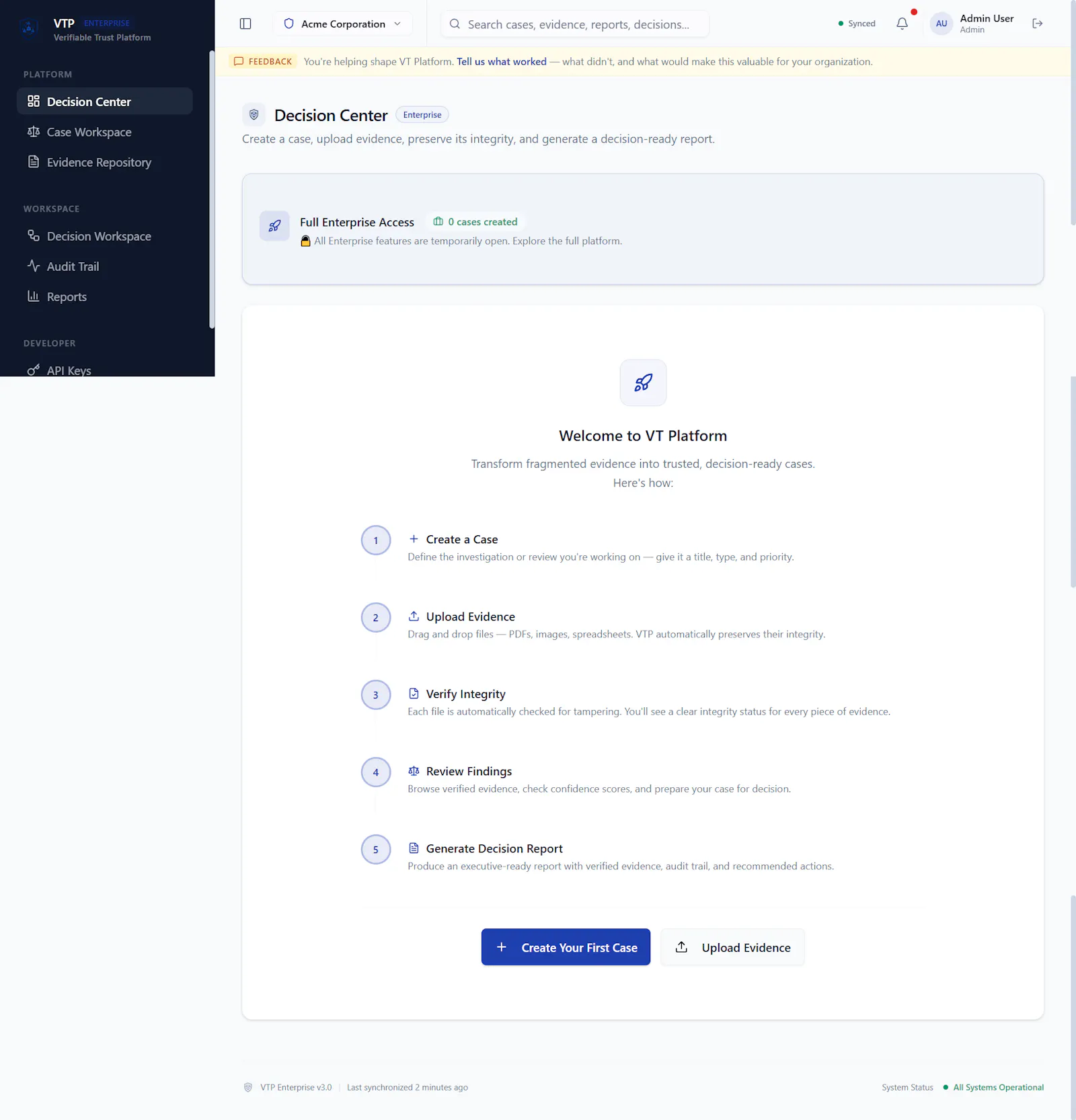Click the System Status footer label
The image size is (1076, 1120).
click(x=907, y=1087)
